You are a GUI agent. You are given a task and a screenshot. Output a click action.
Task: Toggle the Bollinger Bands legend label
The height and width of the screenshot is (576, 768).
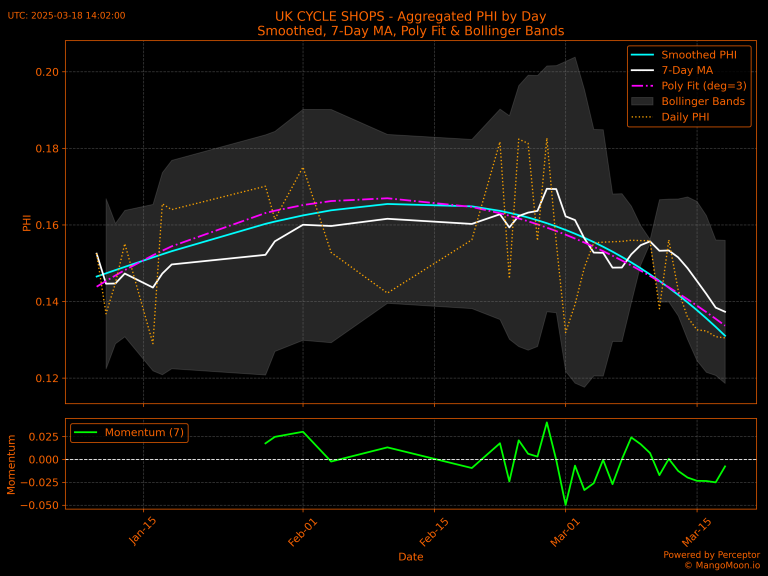(x=703, y=102)
